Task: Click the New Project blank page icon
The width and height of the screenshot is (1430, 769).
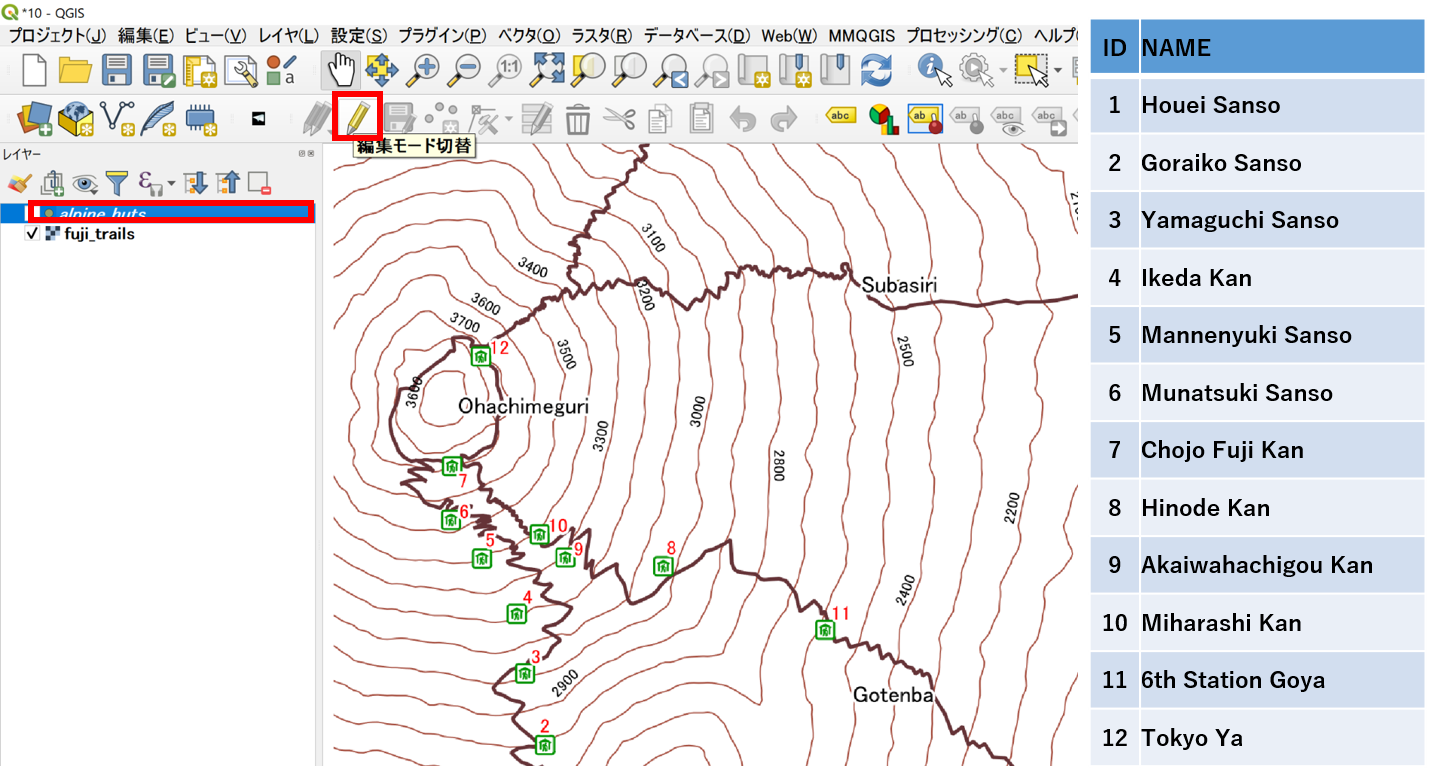Action: click(34, 70)
